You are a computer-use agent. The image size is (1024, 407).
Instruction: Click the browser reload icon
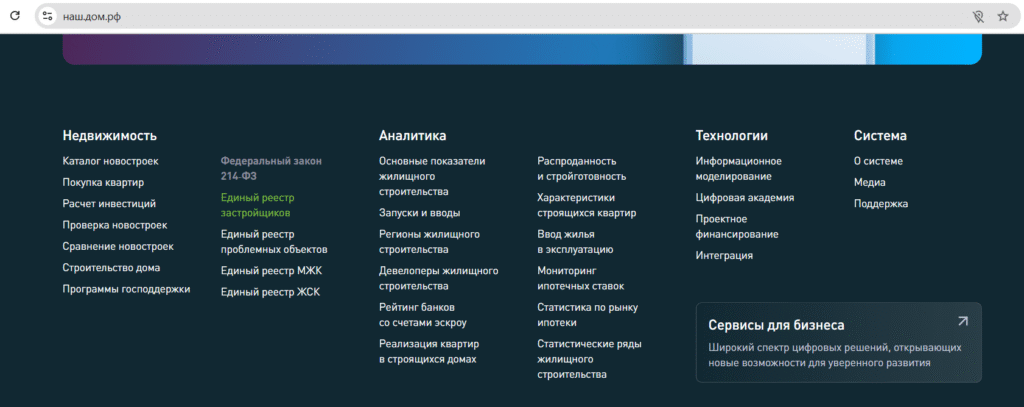pos(15,16)
